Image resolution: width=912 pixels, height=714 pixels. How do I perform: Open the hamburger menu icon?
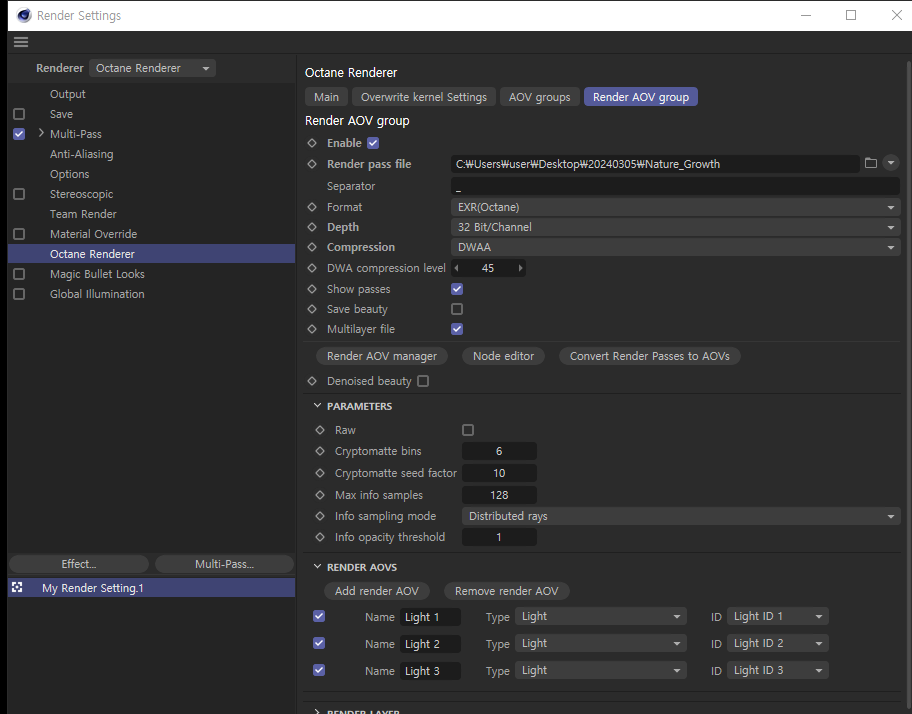coord(21,42)
